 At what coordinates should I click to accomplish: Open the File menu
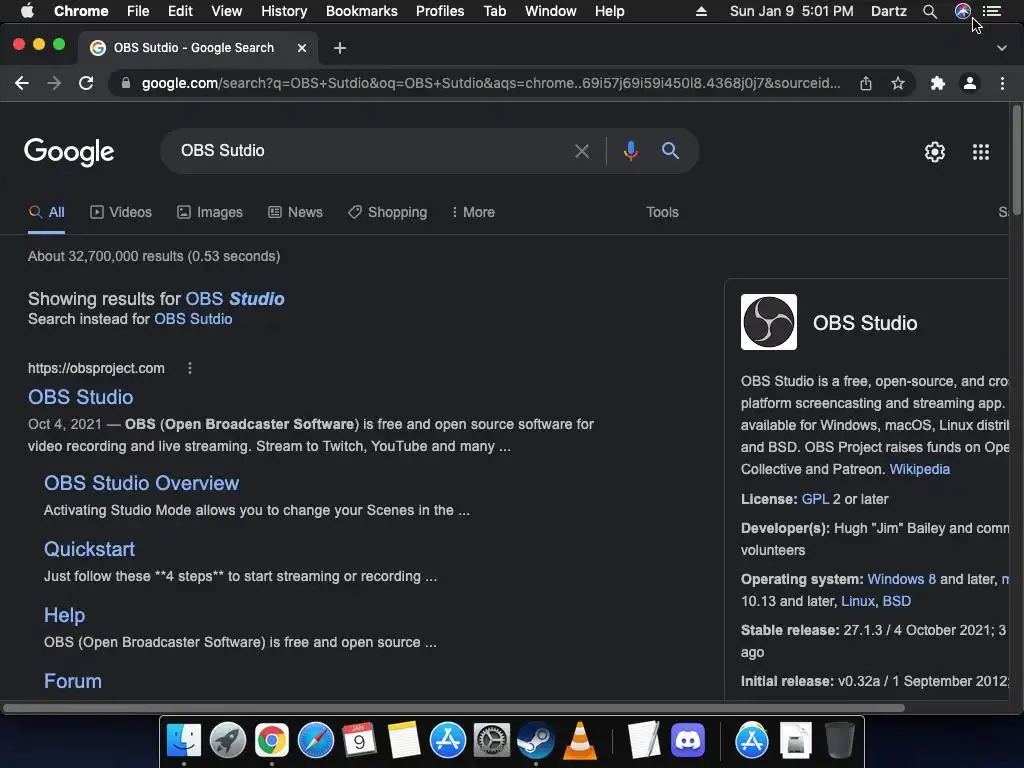pyautogui.click(x=138, y=11)
